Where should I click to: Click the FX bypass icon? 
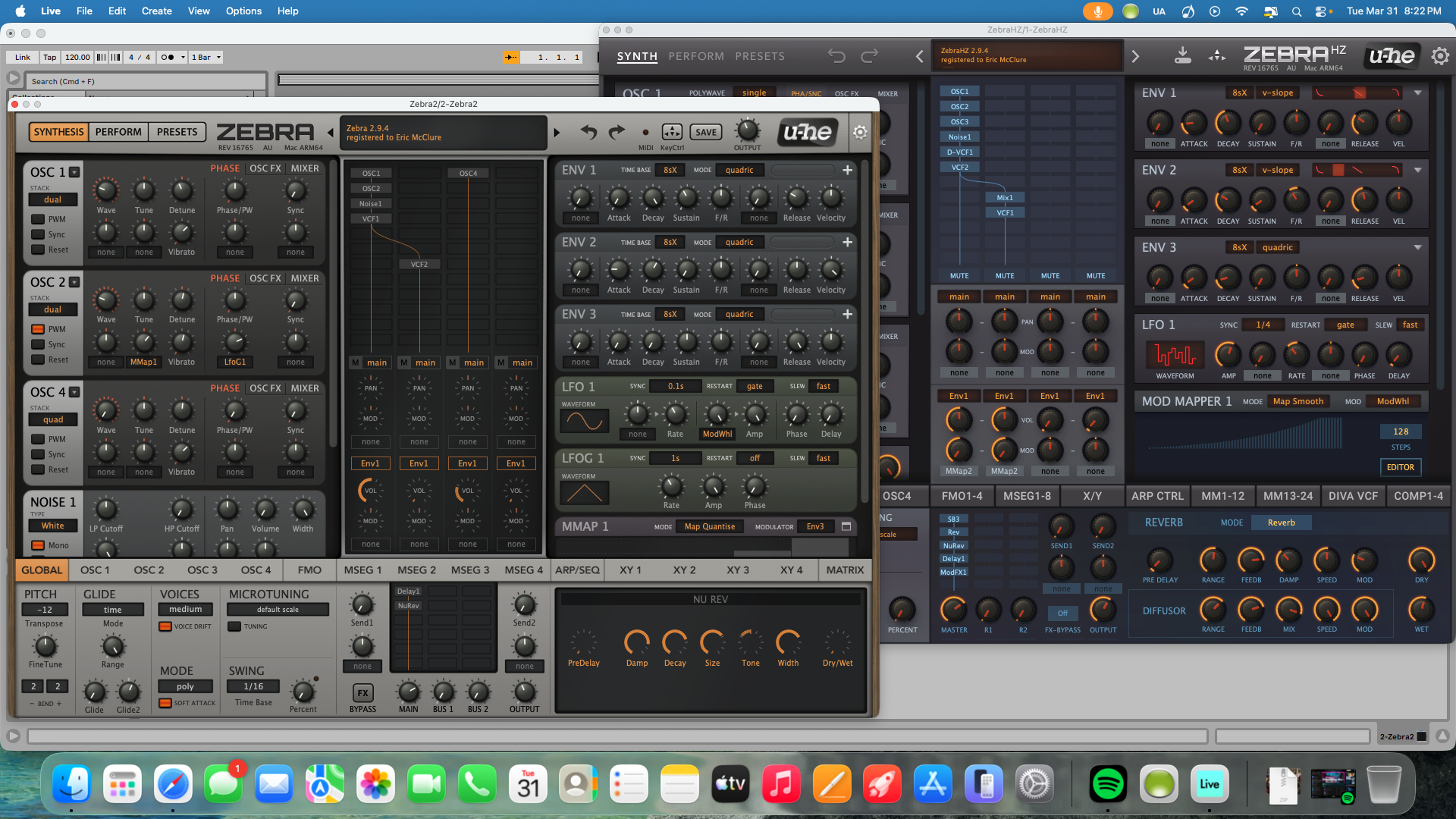pyautogui.click(x=362, y=692)
